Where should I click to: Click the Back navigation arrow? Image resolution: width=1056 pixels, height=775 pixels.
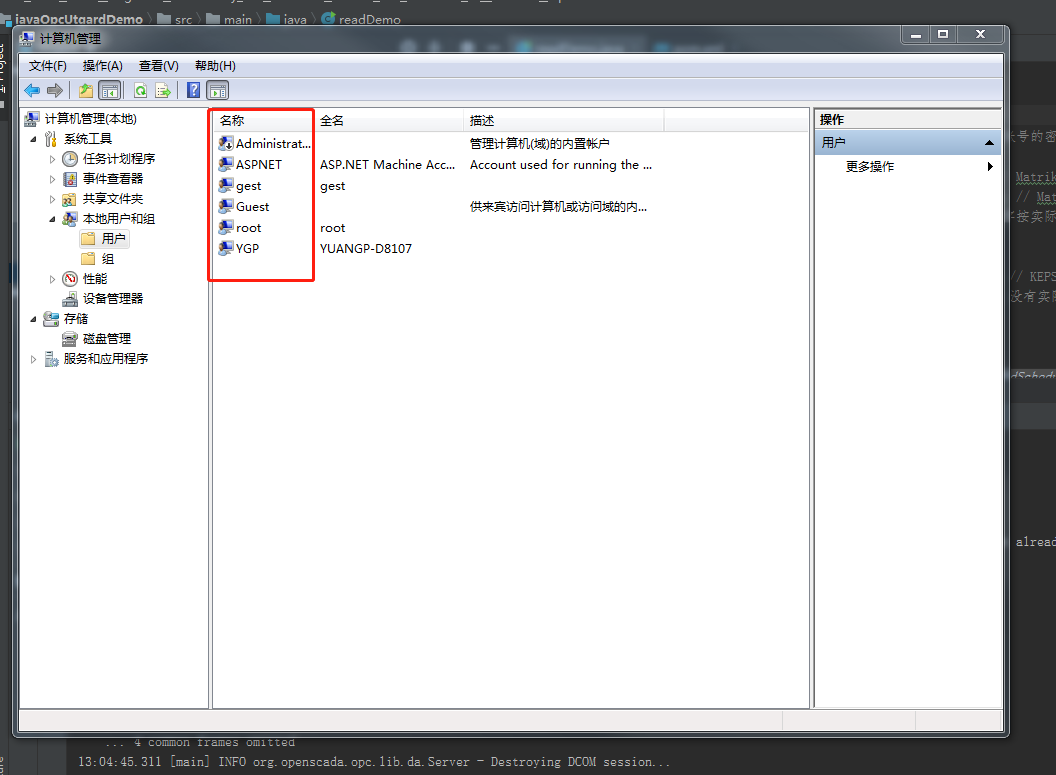click(32, 90)
